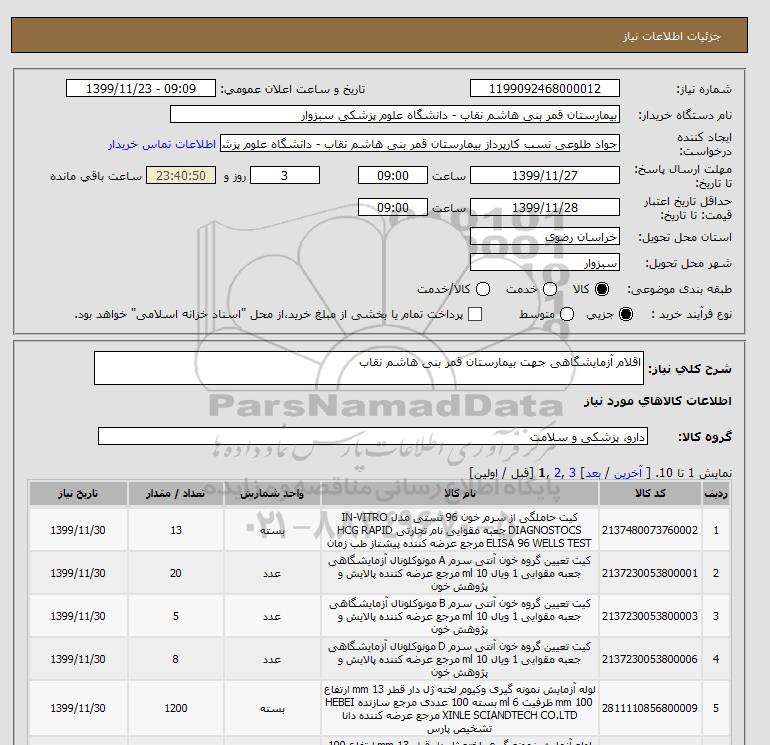Click the response deadline 09:00 time field
Image resolution: width=770 pixels, height=745 pixels.
(x=393, y=175)
